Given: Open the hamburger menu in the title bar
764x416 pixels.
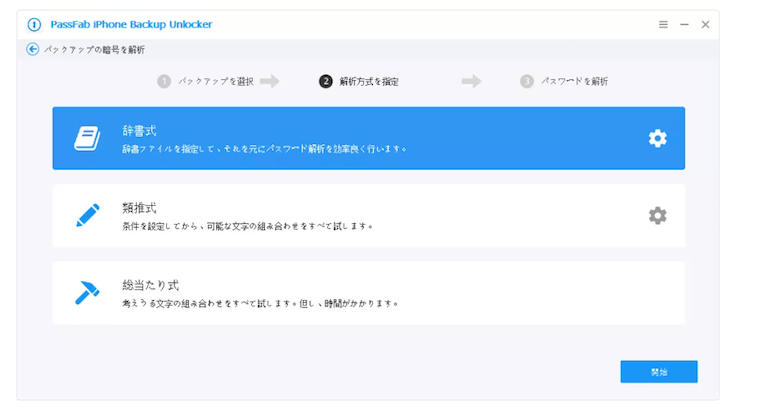Looking at the screenshot, I should pyautogui.click(x=663, y=24).
